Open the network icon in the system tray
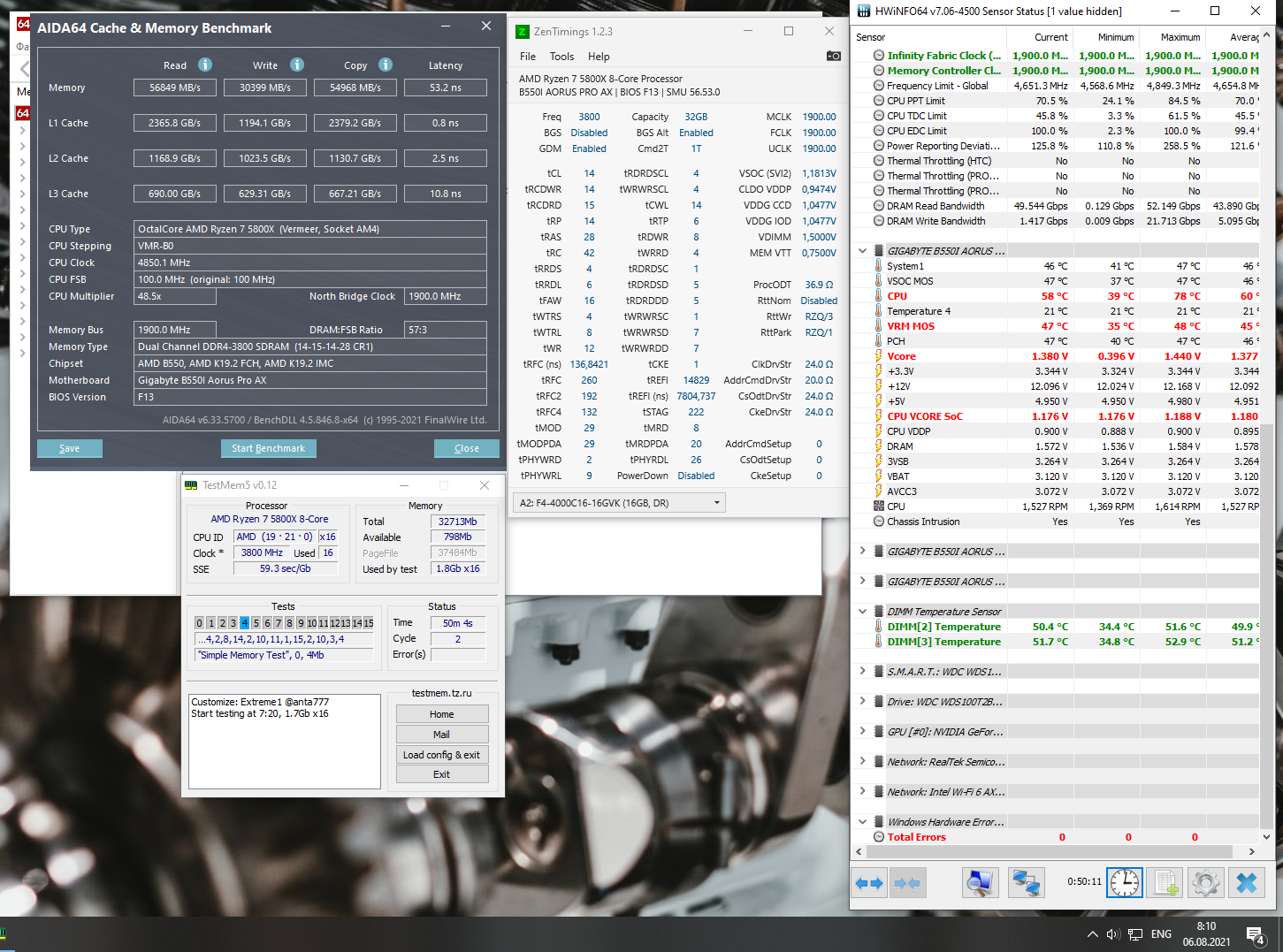 (1136, 934)
